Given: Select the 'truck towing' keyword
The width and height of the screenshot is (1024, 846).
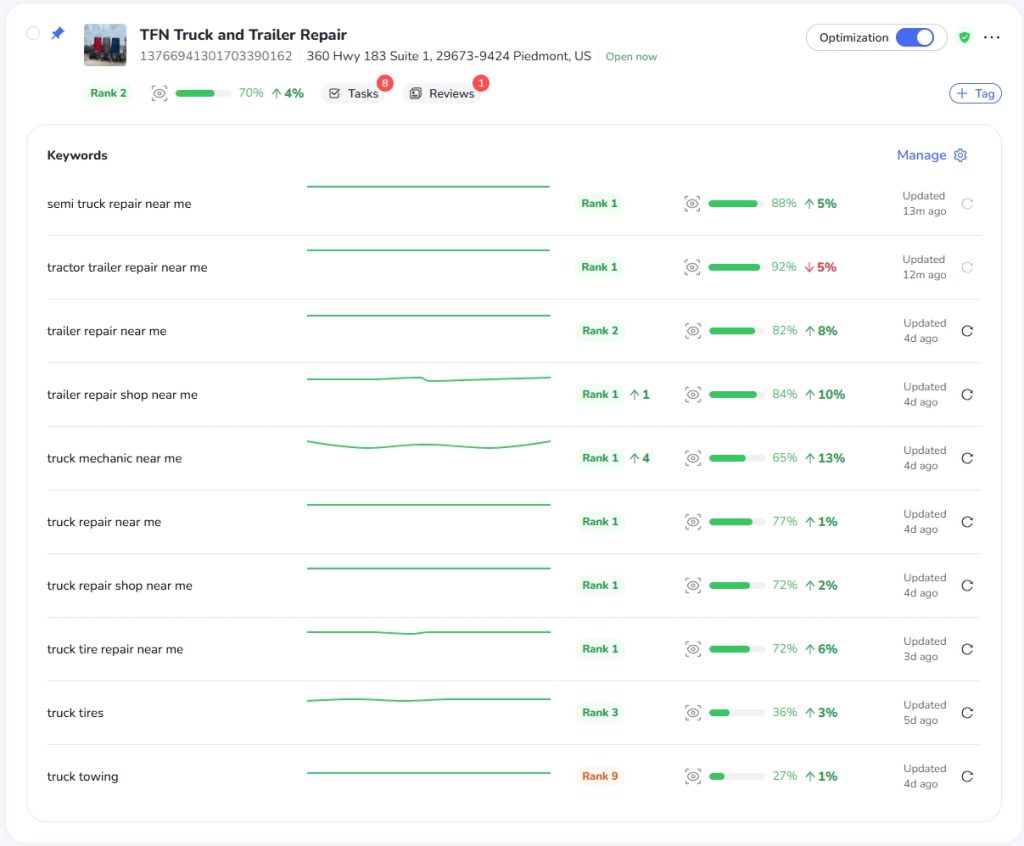Looking at the screenshot, I should click(x=82, y=776).
